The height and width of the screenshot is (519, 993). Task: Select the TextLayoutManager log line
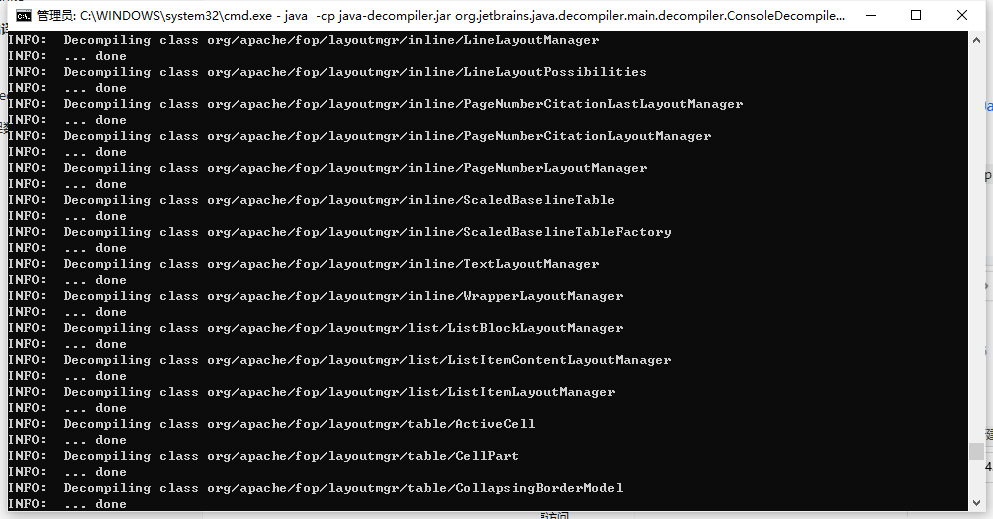coord(303,264)
